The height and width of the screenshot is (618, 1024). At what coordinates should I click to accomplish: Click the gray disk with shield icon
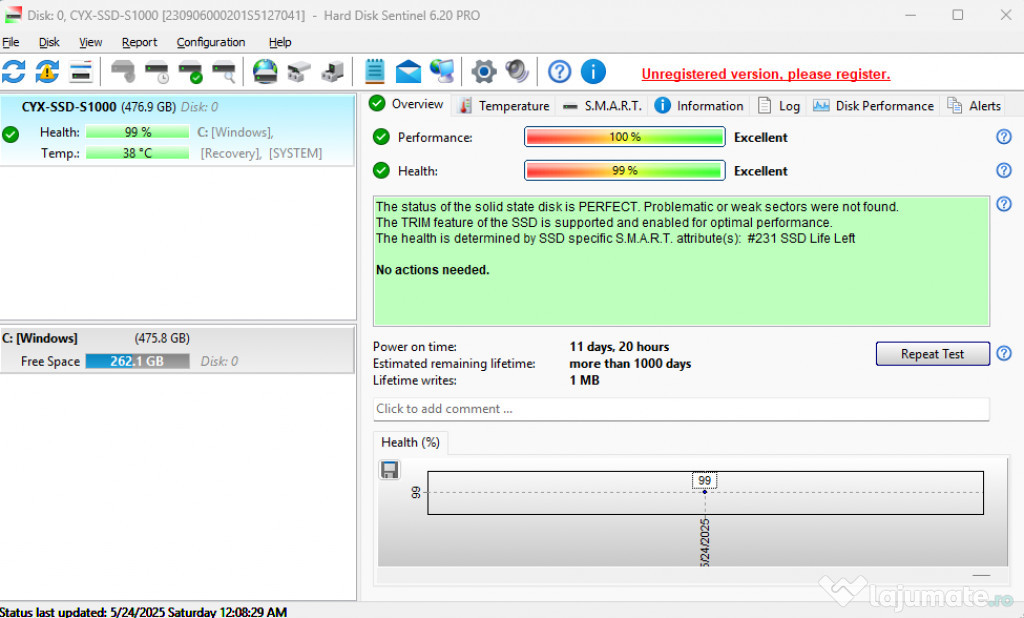[123, 71]
